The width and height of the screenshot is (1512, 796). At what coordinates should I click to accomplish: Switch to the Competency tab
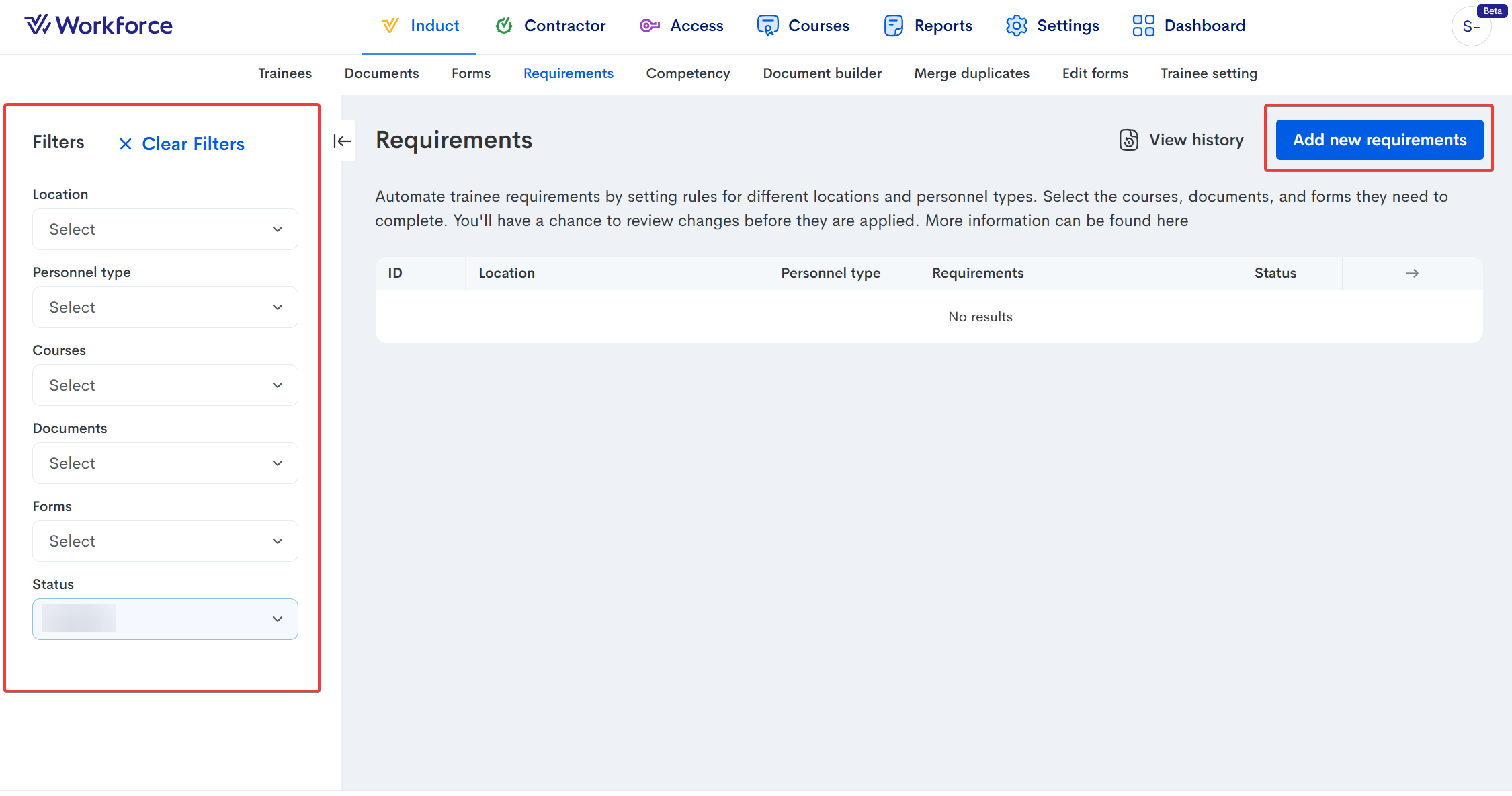click(687, 73)
